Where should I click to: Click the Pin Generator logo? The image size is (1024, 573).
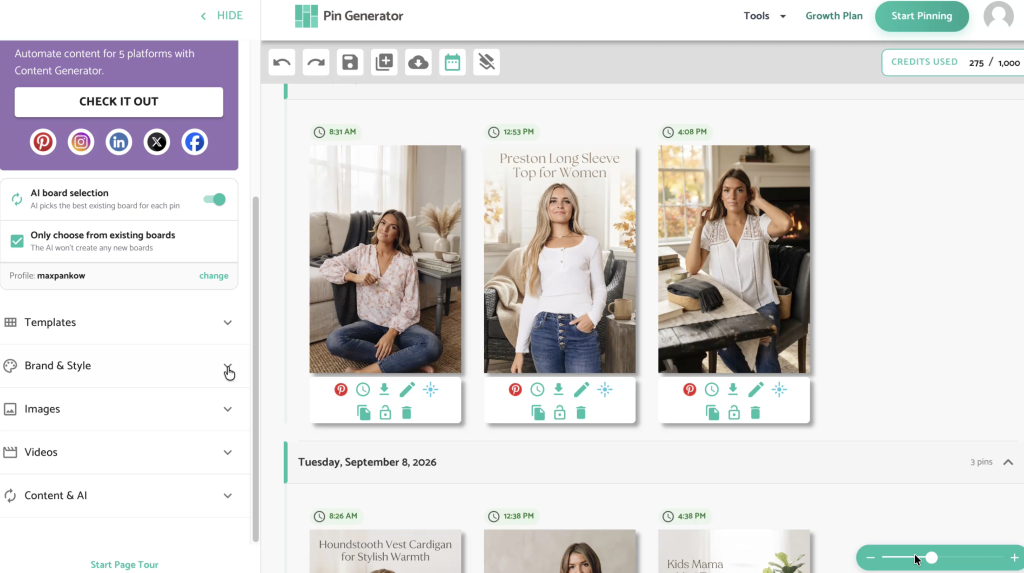point(349,16)
